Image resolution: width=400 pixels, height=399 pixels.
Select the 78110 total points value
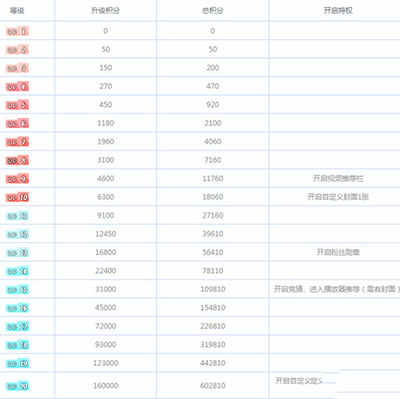213,271
